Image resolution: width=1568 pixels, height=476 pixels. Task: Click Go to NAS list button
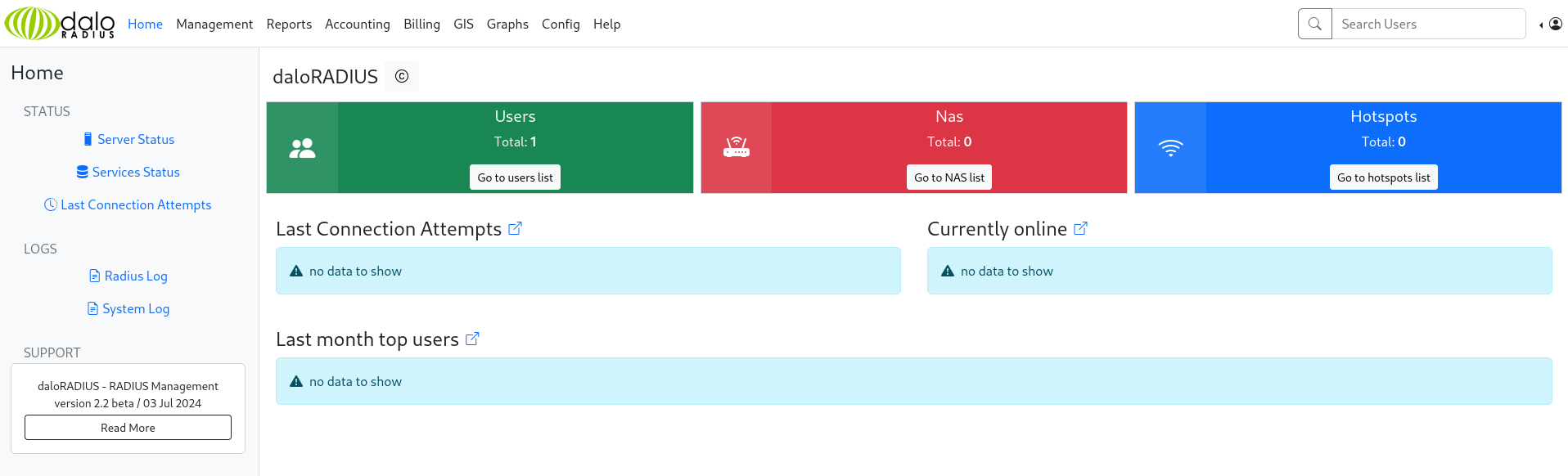[949, 177]
